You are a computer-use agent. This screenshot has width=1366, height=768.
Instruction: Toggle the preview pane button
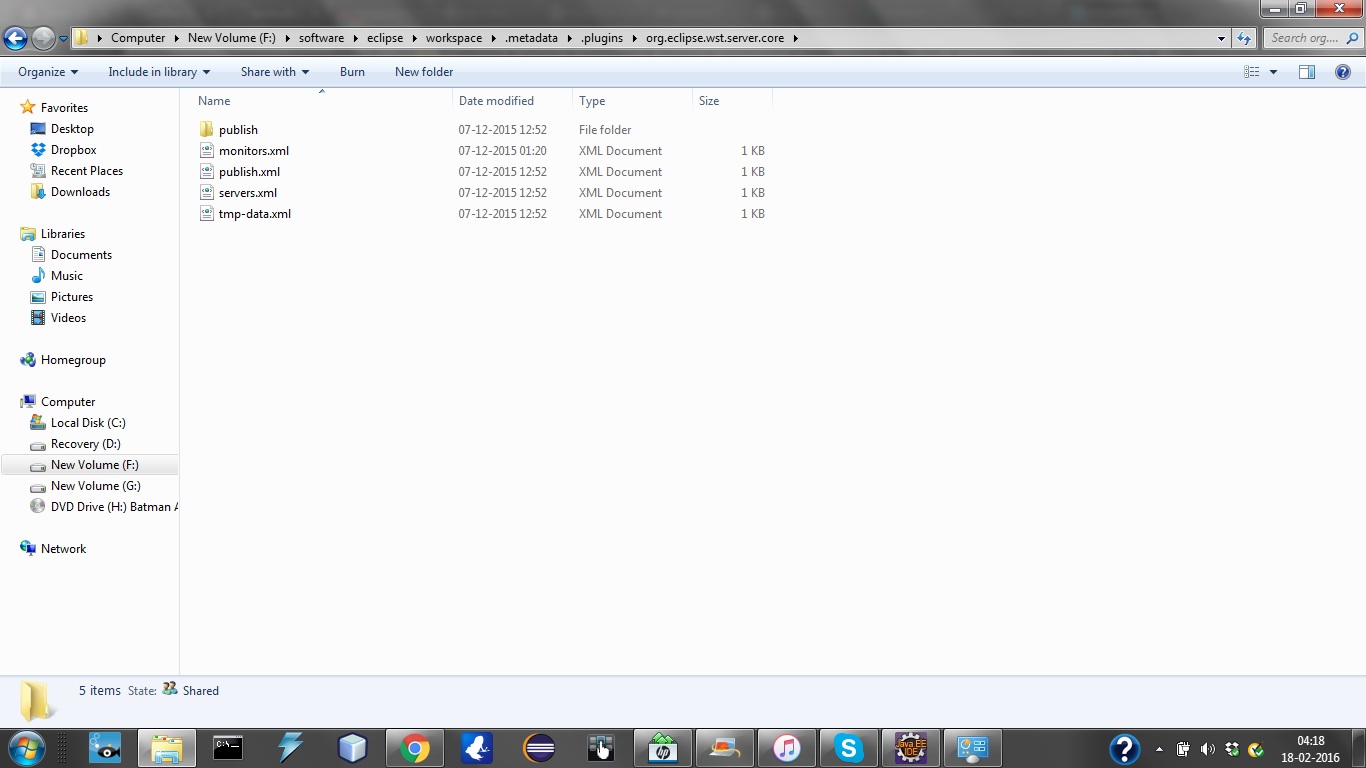[1306, 72]
